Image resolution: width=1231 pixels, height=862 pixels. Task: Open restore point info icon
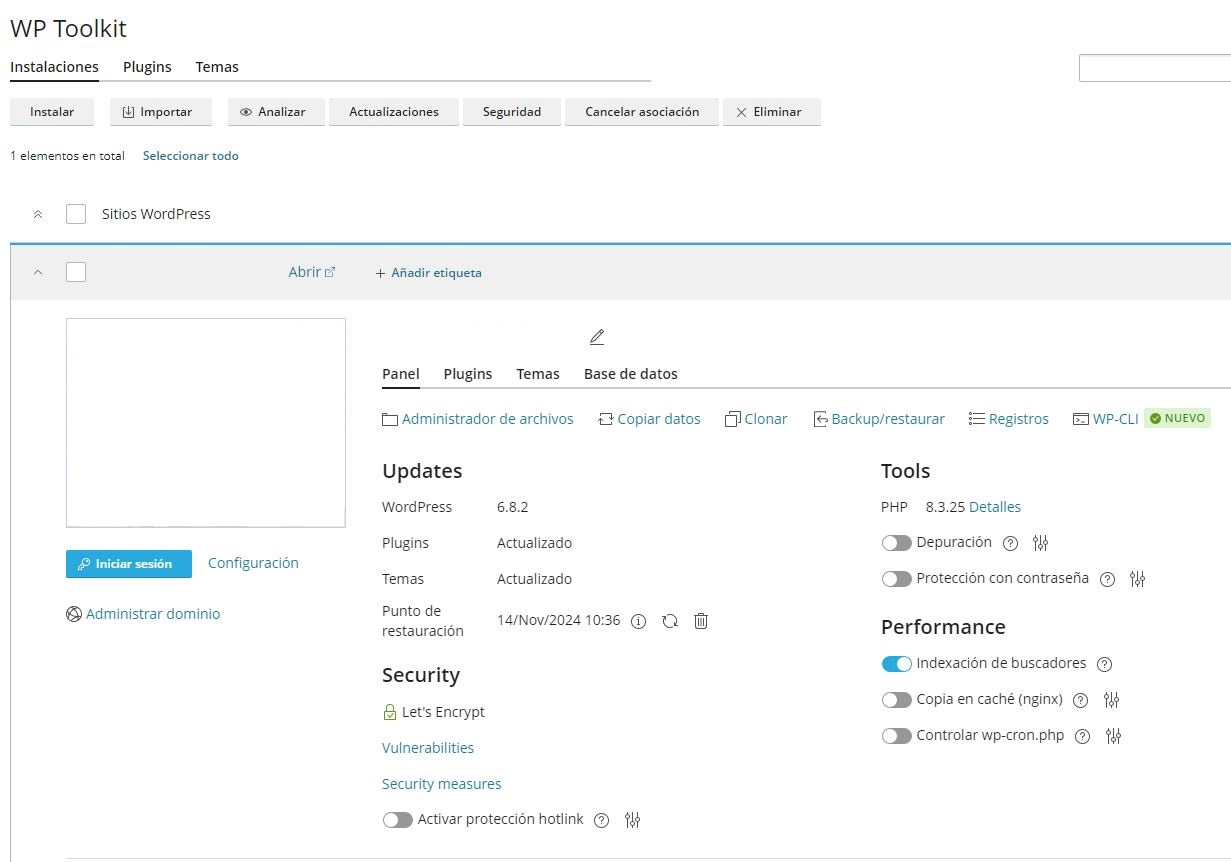(x=639, y=621)
